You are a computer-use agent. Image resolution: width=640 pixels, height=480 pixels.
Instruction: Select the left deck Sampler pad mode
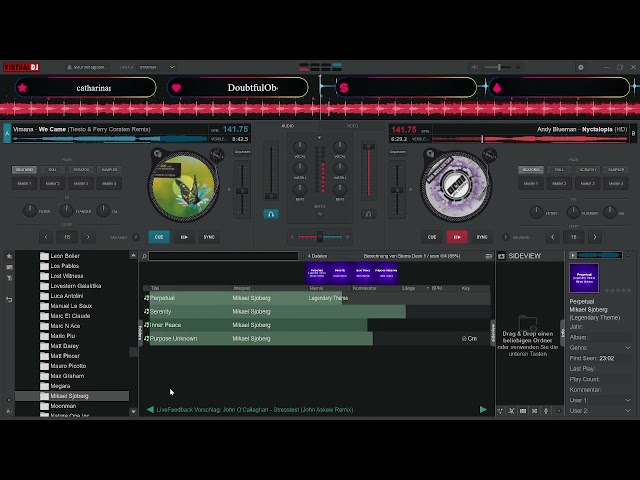109,169
